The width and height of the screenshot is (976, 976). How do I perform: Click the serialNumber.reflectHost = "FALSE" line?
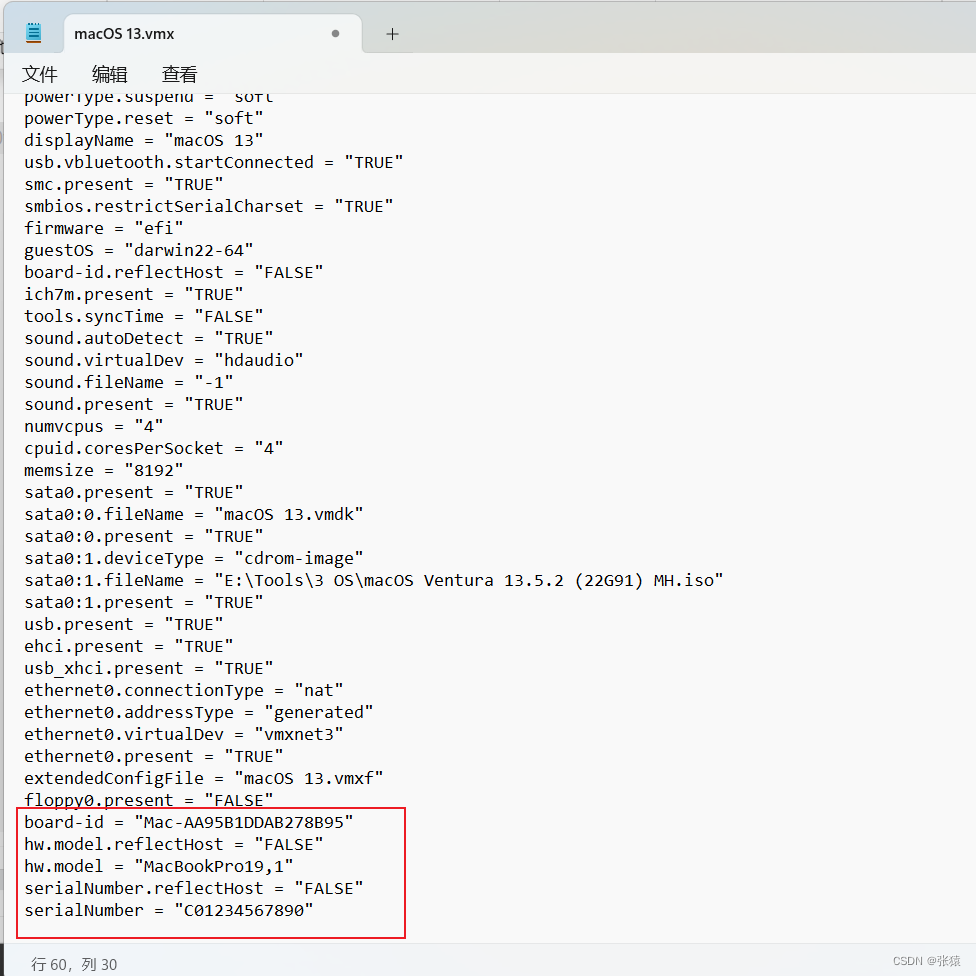(194, 888)
